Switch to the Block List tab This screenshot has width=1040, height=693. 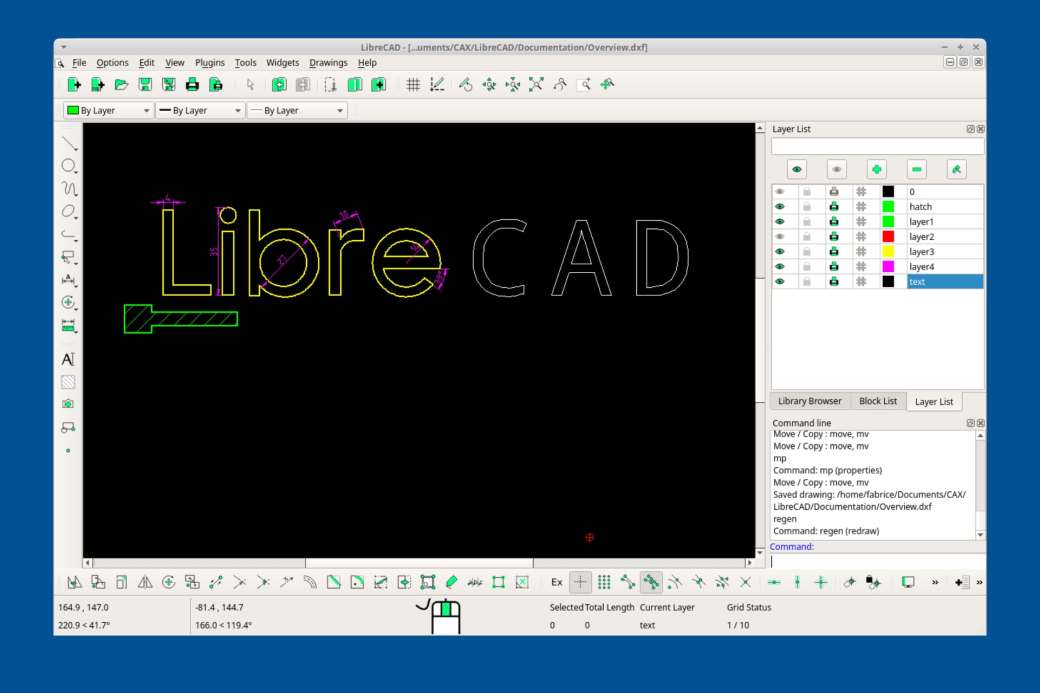(878, 401)
